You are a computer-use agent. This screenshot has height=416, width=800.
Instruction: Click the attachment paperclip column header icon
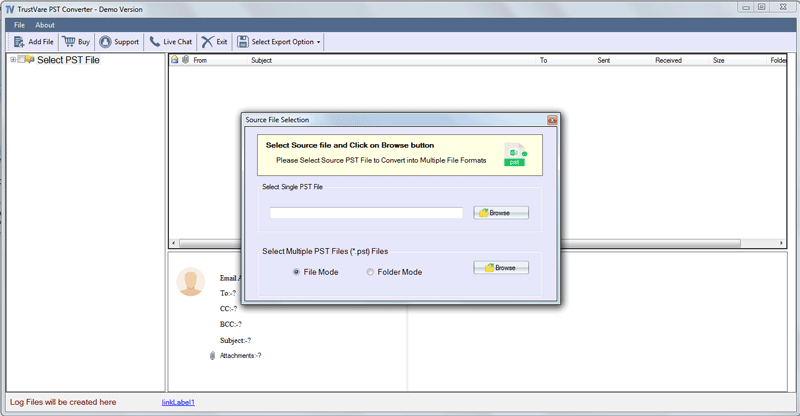pos(186,60)
